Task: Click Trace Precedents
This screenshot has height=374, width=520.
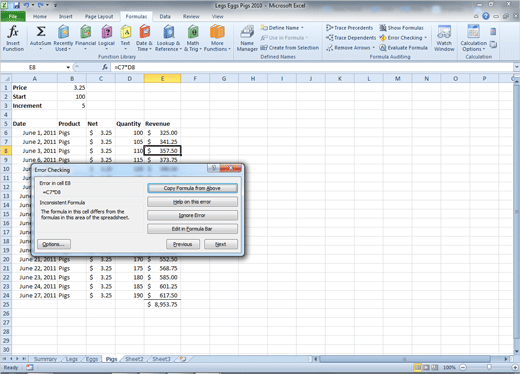Action: [349, 28]
